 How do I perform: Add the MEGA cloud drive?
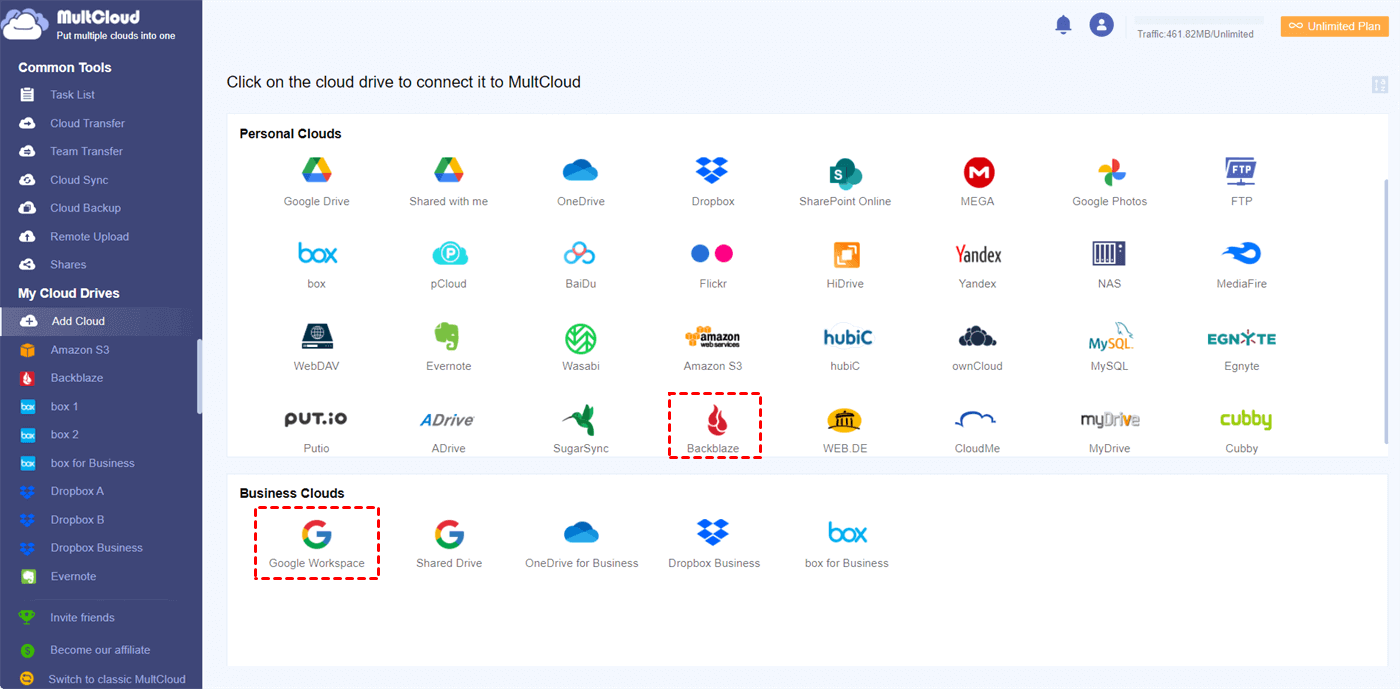978,182
